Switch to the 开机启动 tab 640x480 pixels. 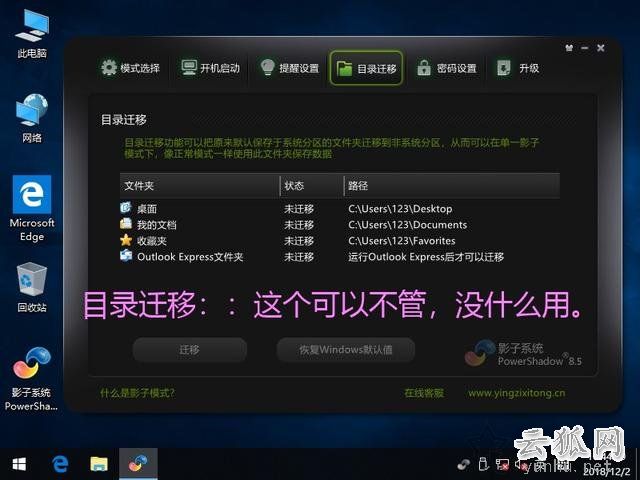[x=210, y=68]
